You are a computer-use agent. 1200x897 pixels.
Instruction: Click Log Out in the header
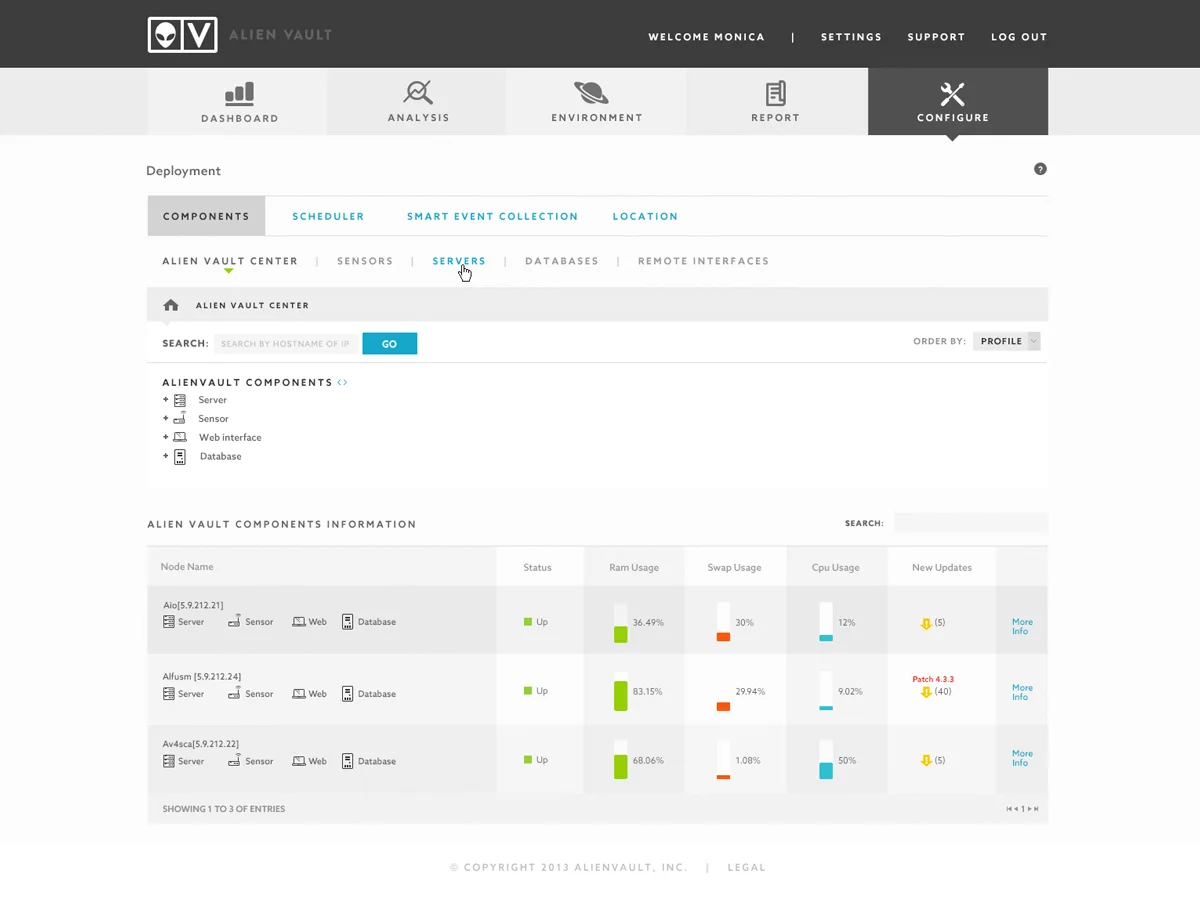[1019, 37]
